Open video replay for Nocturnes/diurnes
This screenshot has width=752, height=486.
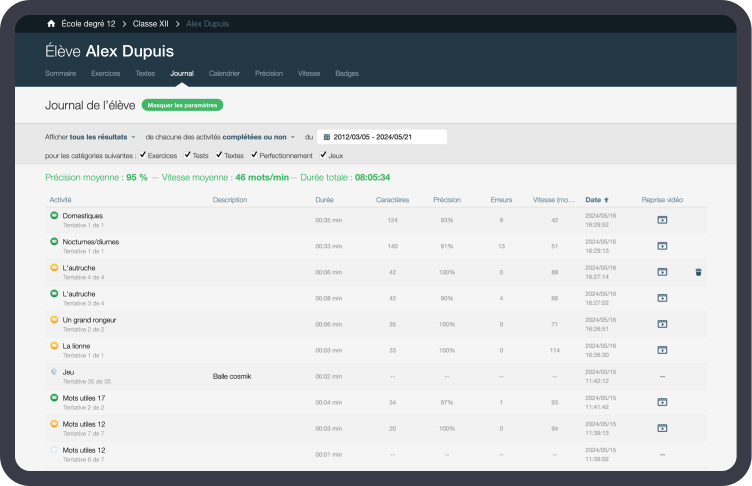(662, 246)
